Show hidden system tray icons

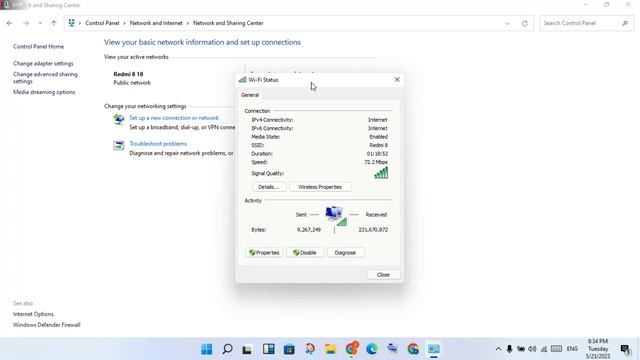[x=498, y=349]
